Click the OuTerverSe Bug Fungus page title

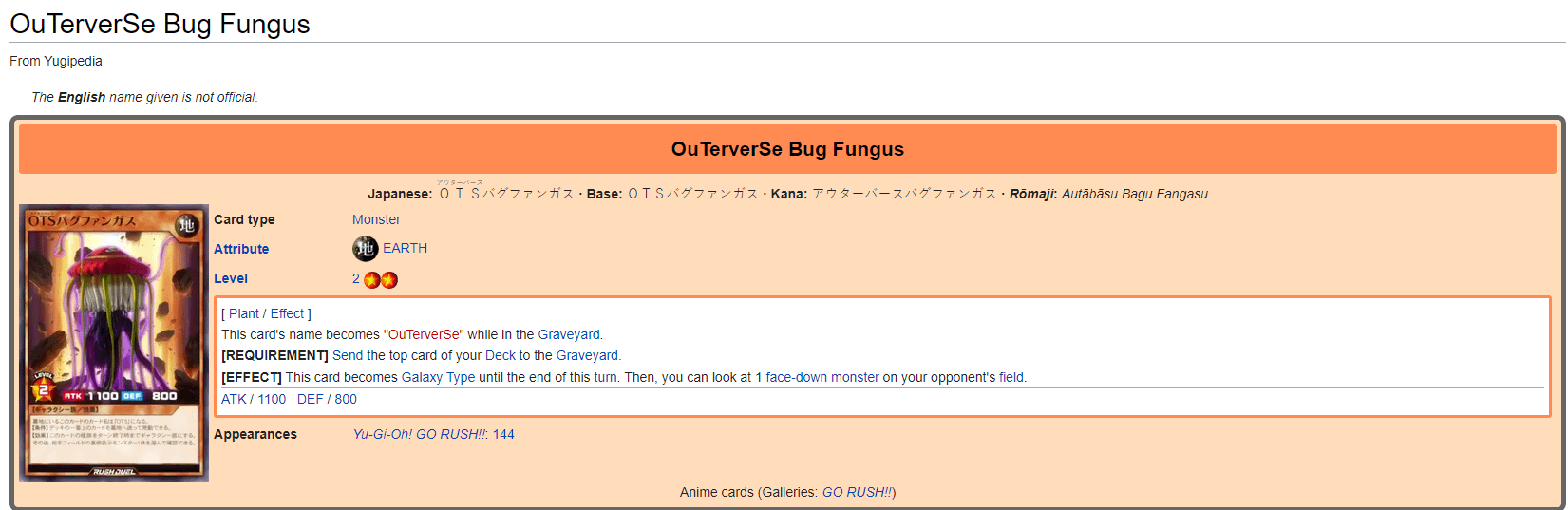(x=160, y=24)
